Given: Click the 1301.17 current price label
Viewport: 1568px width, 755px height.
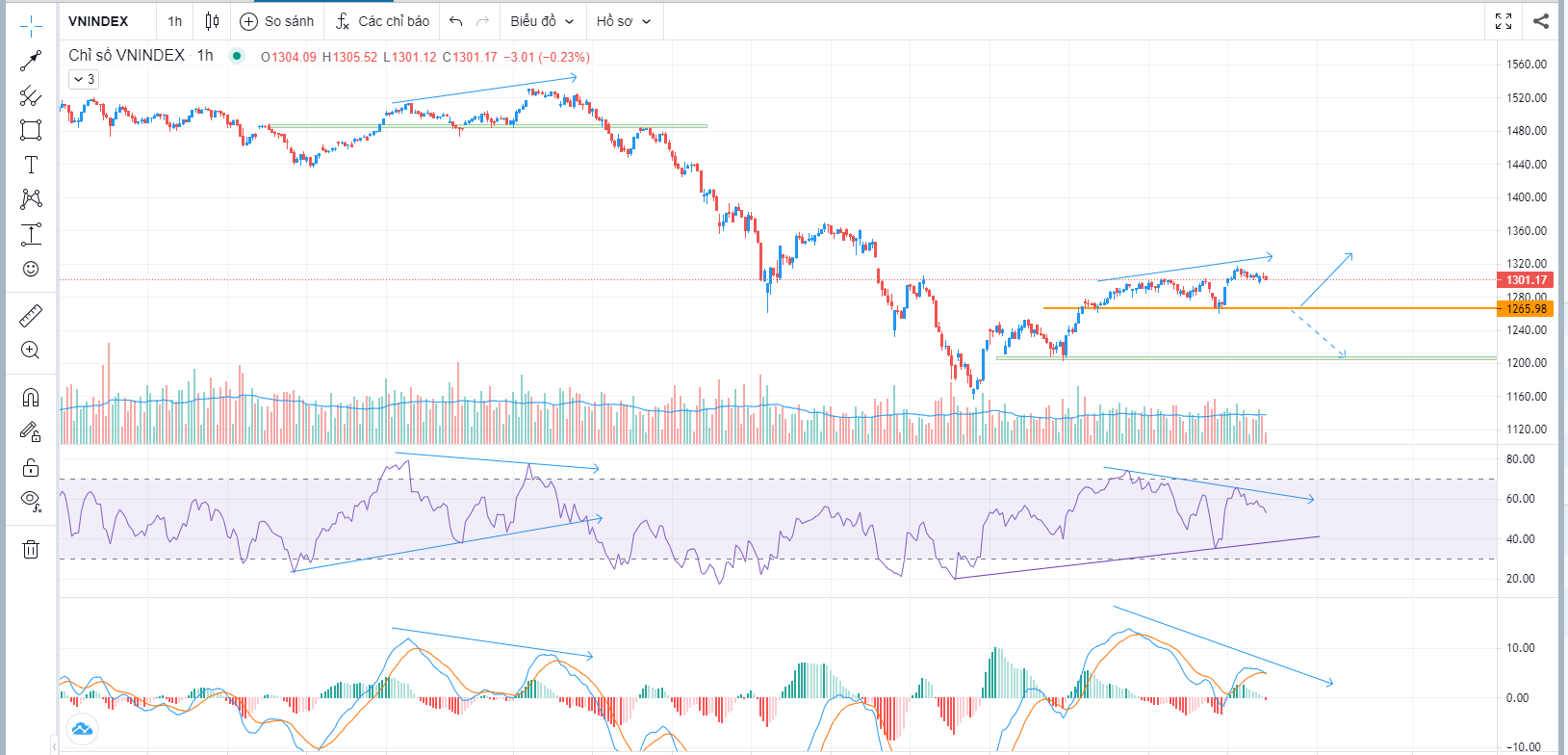Looking at the screenshot, I should pyautogui.click(x=1526, y=280).
